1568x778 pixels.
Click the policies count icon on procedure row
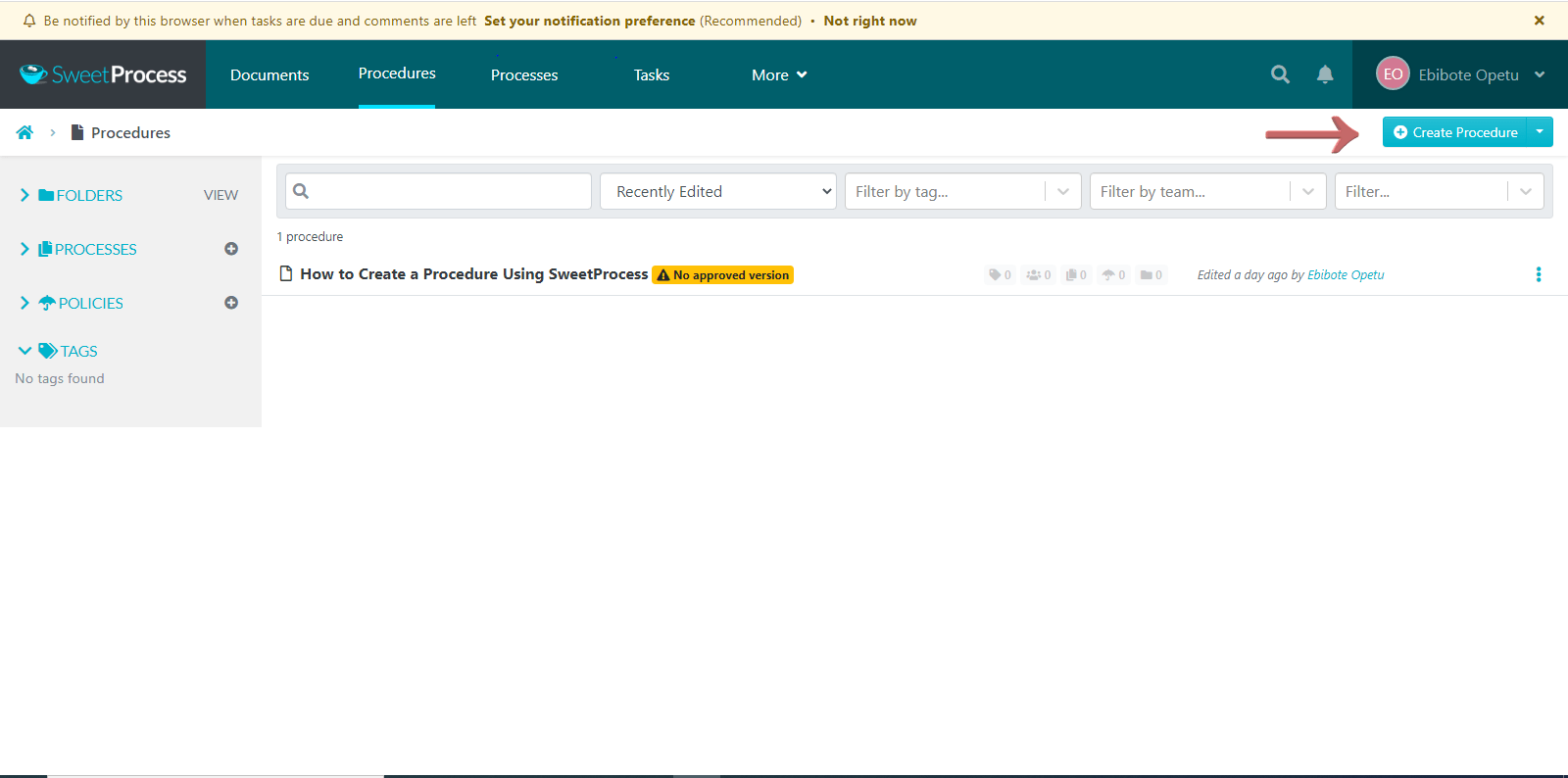coord(1113,275)
